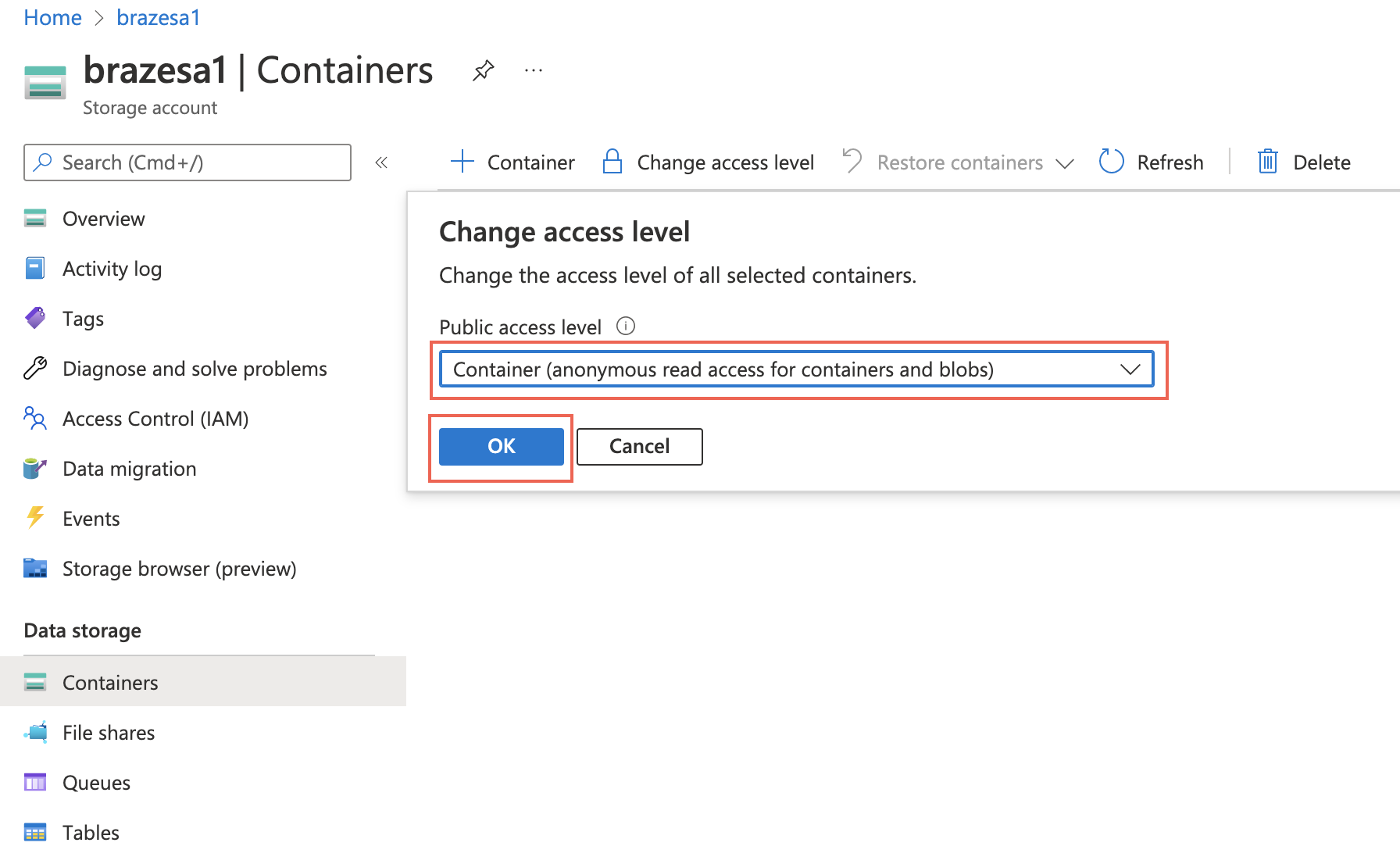Image resolution: width=1400 pixels, height=864 pixels.
Task: Click the Restore containers undo icon
Action: [852, 161]
